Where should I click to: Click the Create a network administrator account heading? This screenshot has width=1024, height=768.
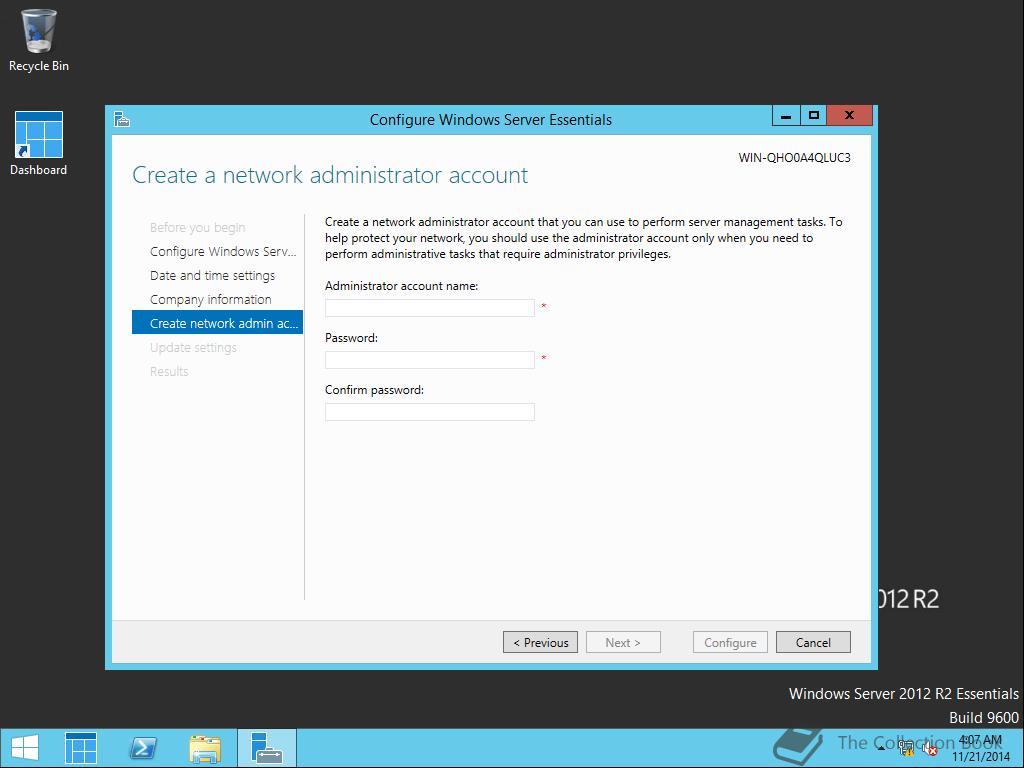pos(330,175)
